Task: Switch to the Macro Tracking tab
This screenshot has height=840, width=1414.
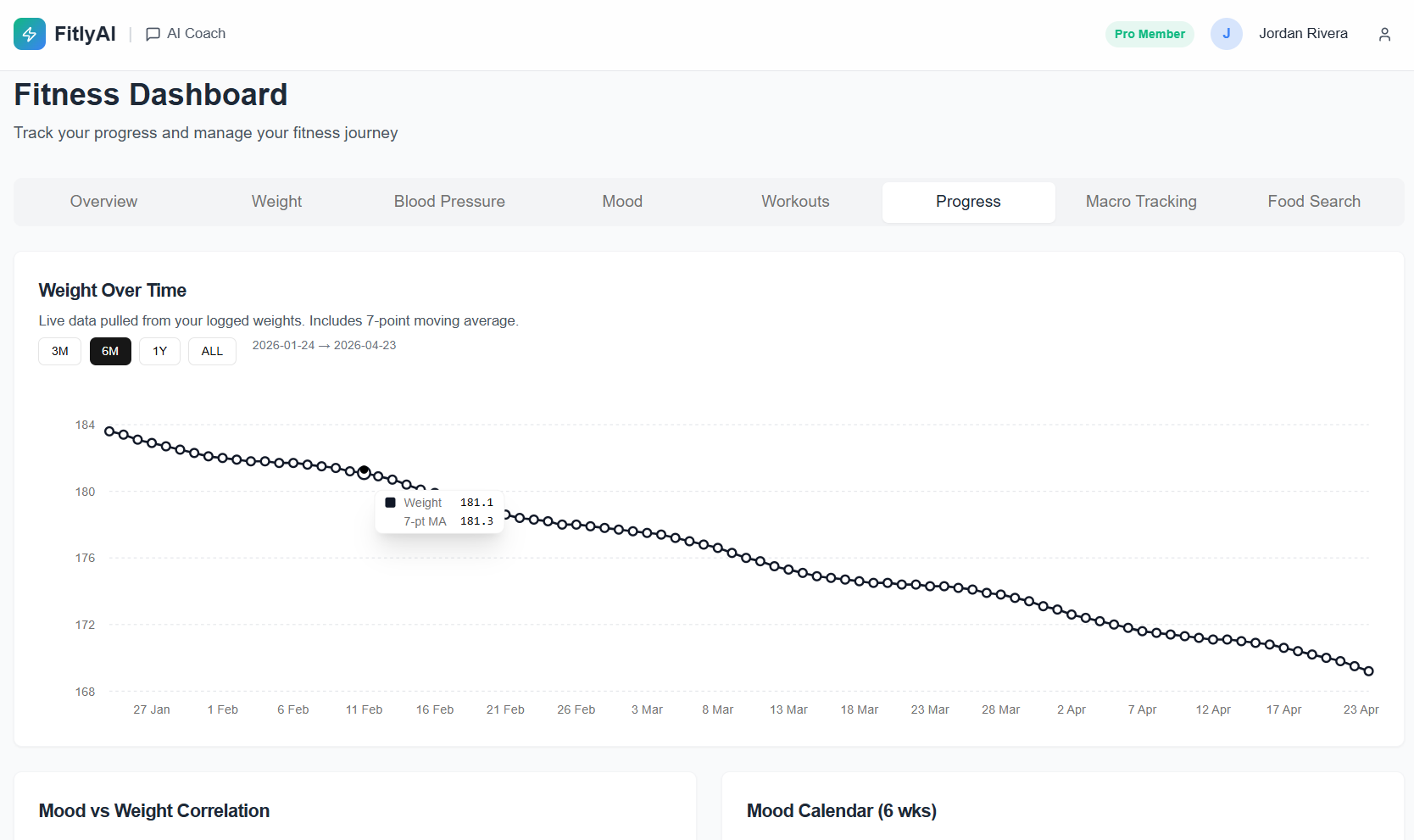Action: (x=1141, y=202)
